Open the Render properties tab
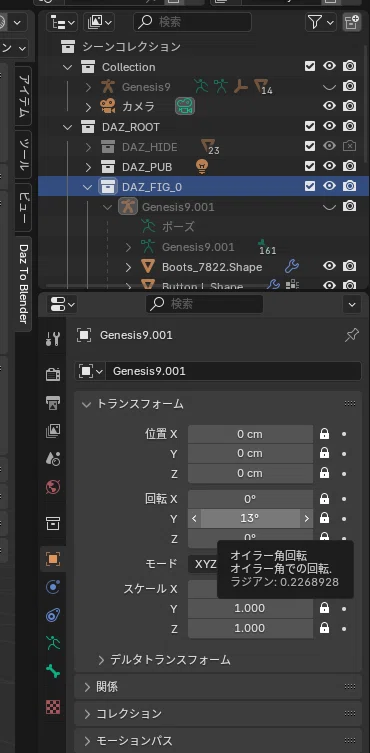The height and width of the screenshot is (753, 370). pyautogui.click(x=53, y=374)
